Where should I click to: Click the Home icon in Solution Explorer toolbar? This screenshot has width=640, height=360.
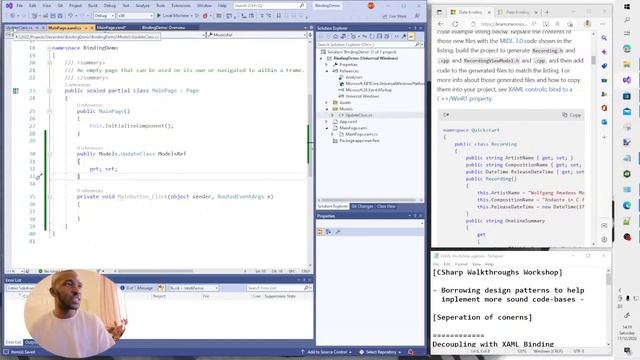[x=336, y=36]
